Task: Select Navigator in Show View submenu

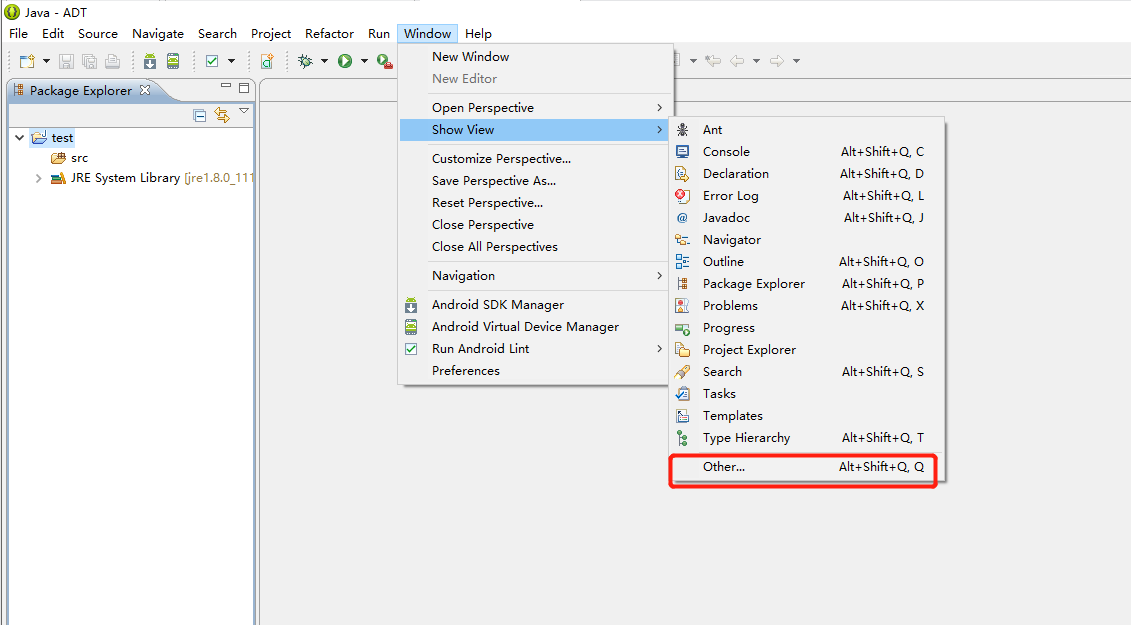Action: click(807, 240)
